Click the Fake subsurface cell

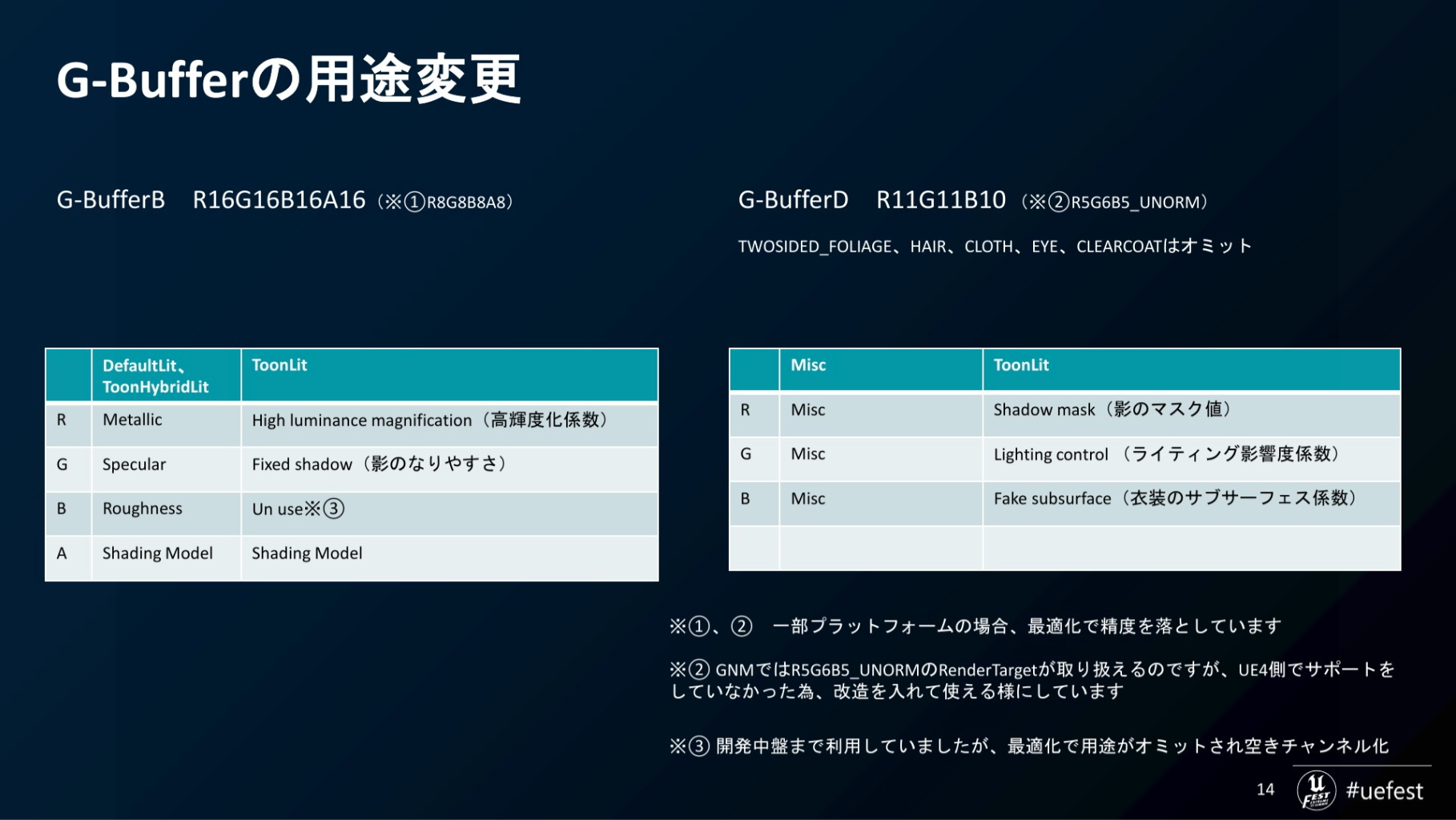click(1175, 499)
